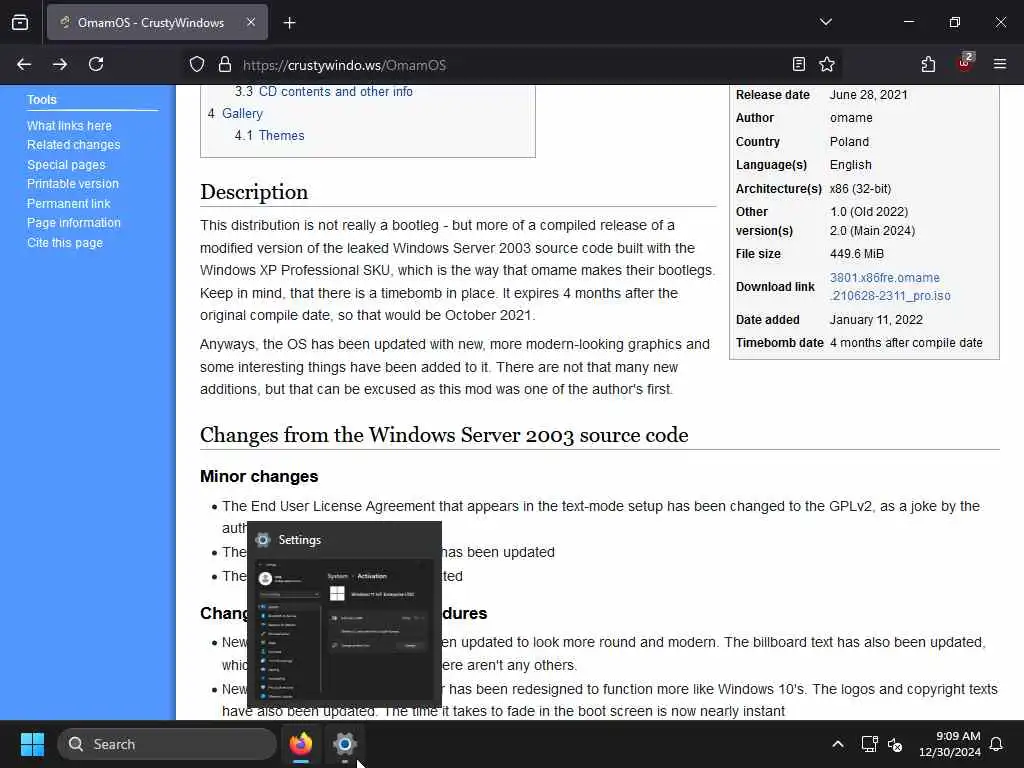Click the Settings gear icon in preview header
Screen dimensions: 1024x768
tap(263, 540)
